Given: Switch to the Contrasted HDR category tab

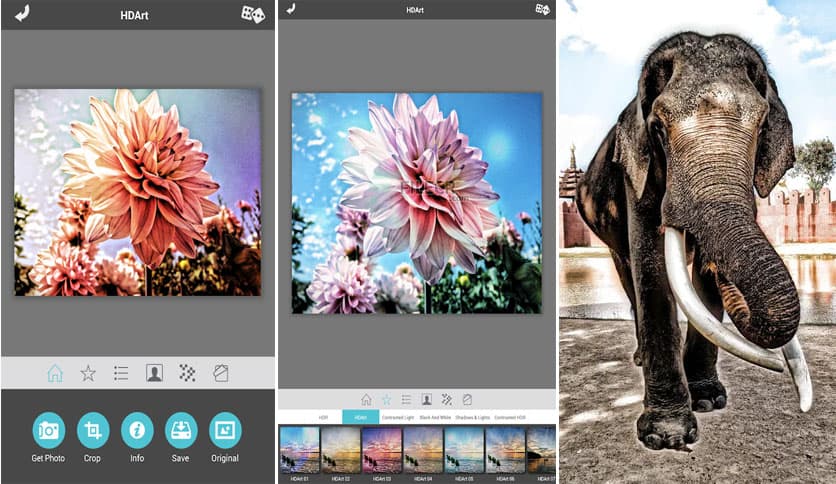Looking at the screenshot, I should pos(510,417).
